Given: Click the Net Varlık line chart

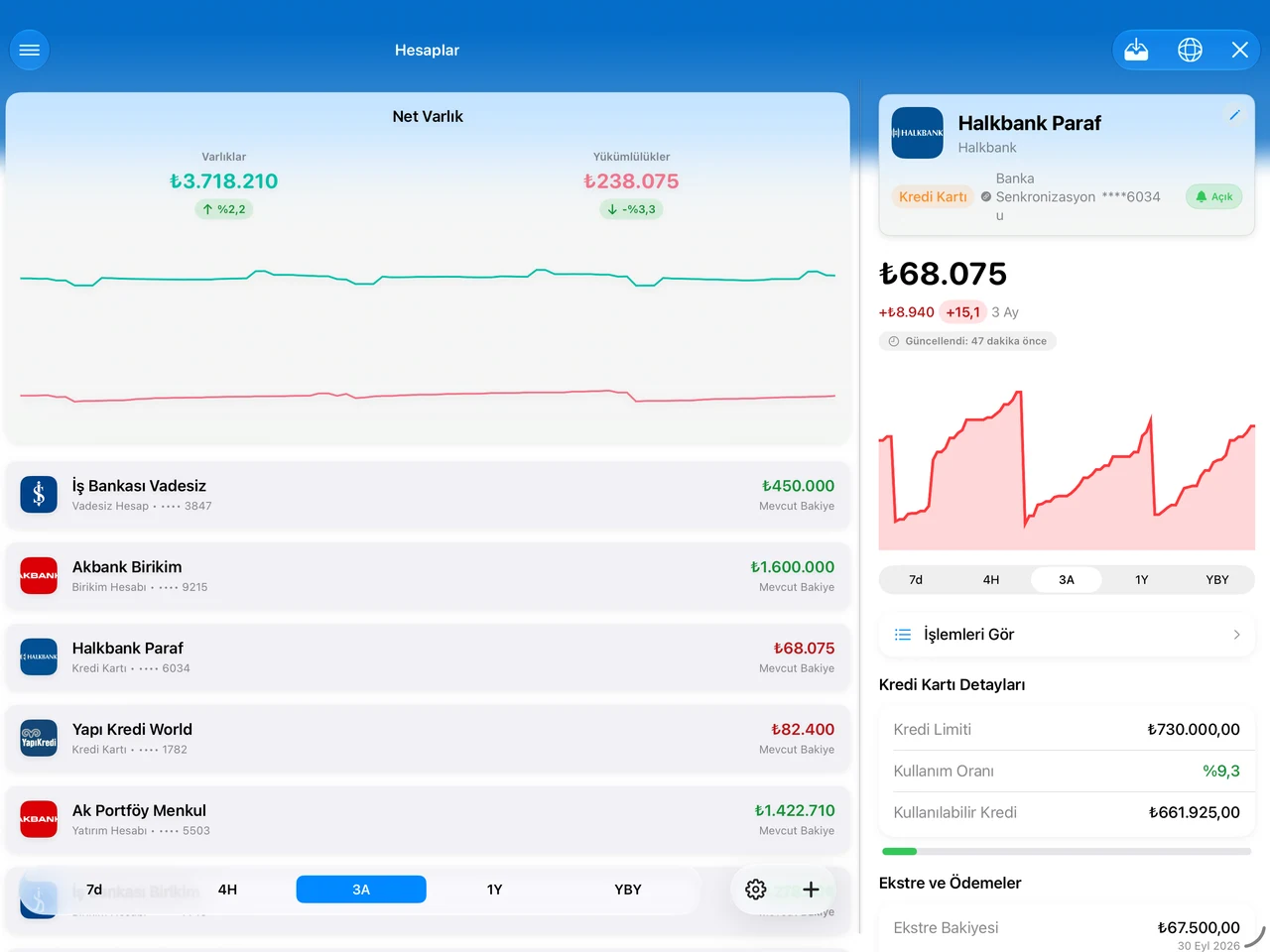Looking at the screenshot, I should click(428, 337).
